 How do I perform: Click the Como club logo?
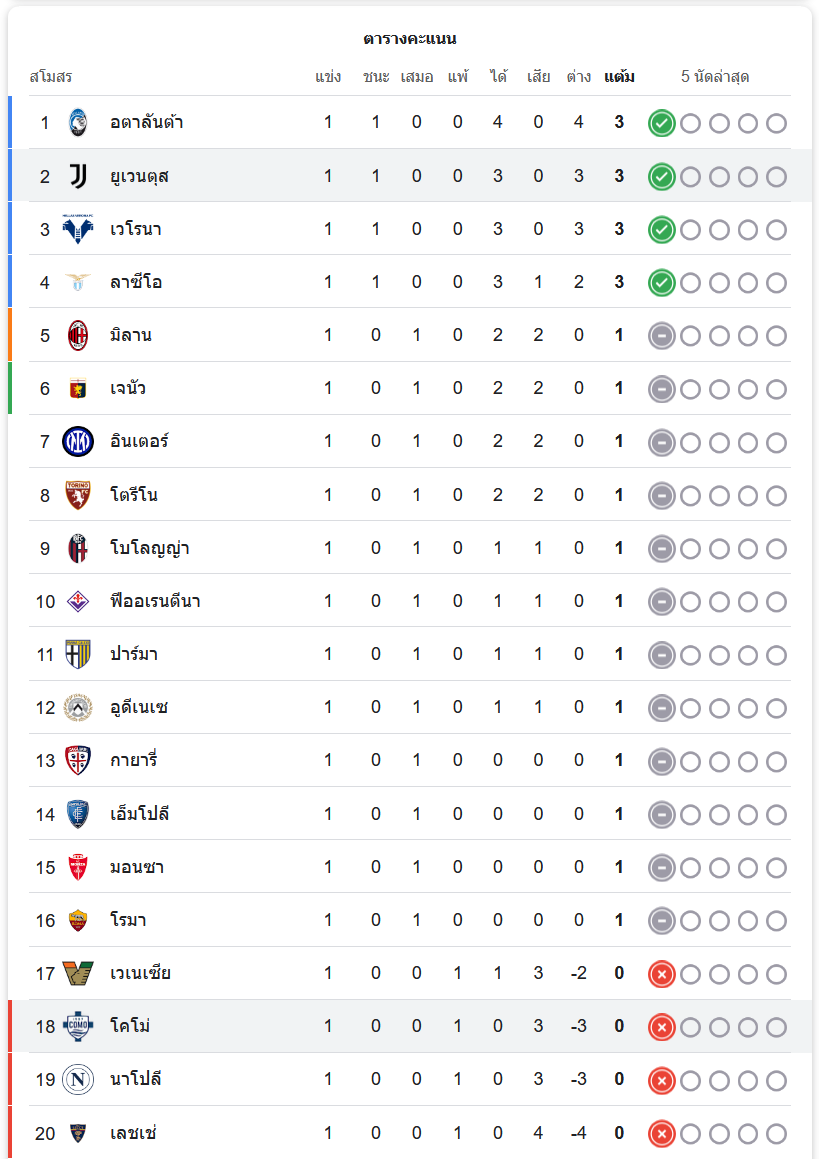78,1026
